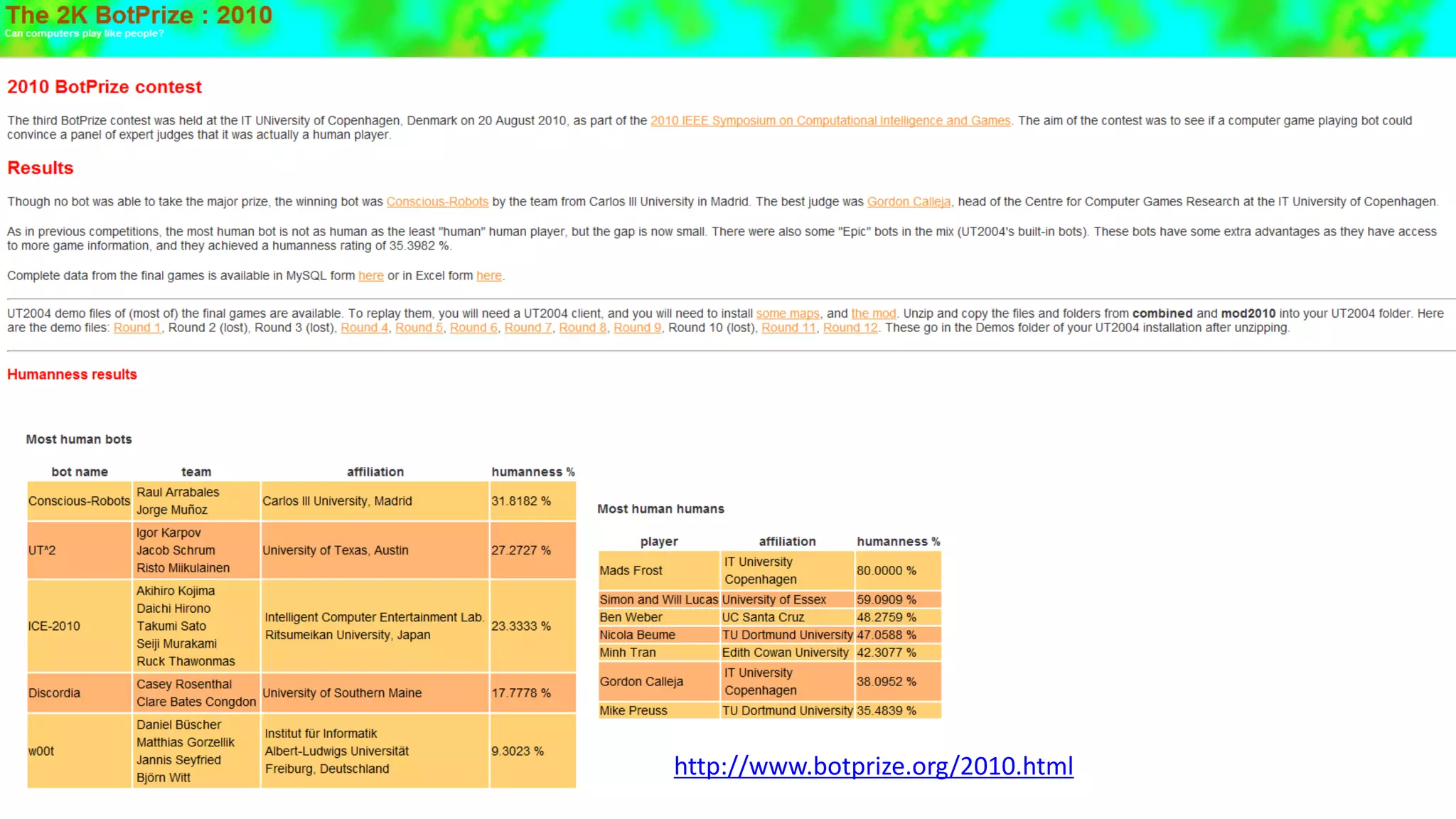The width and height of the screenshot is (1456, 819).
Task: Click the 'Ben Weber' player cell
Action: click(659, 618)
